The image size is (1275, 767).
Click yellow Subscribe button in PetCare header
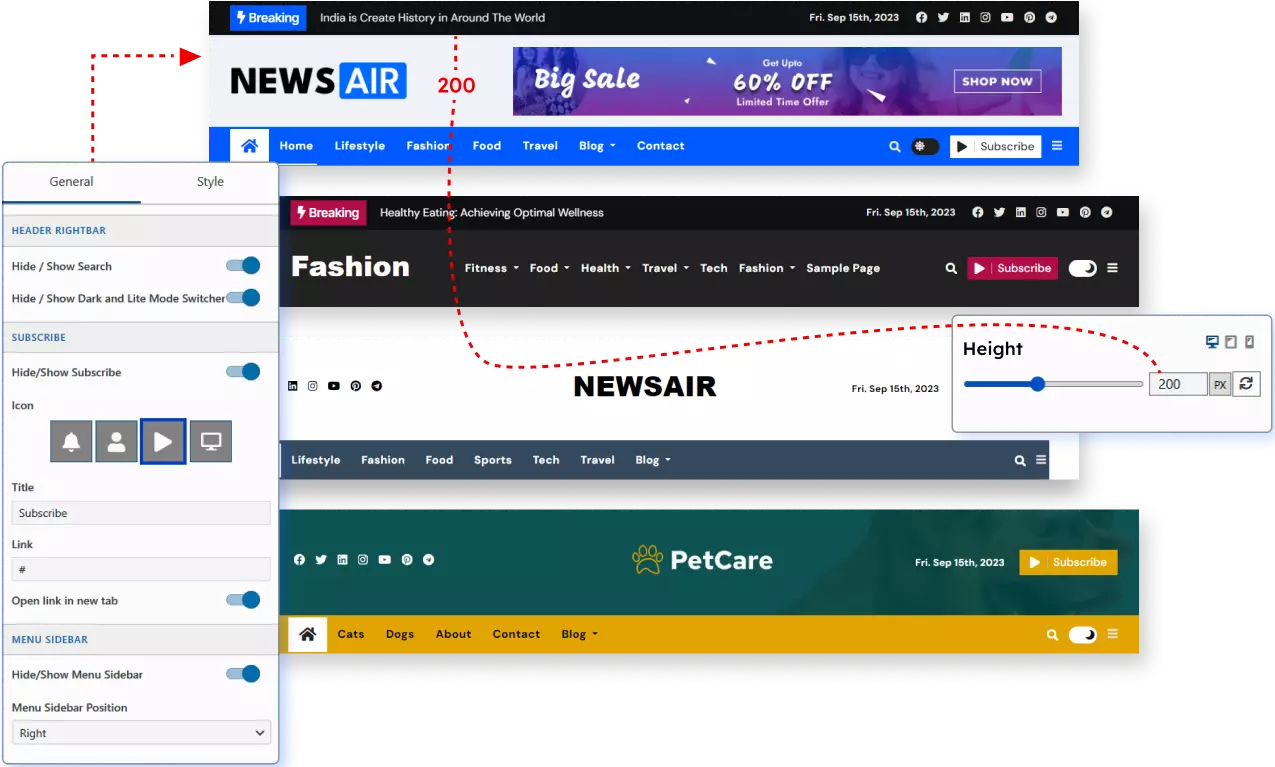[x=1068, y=562]
